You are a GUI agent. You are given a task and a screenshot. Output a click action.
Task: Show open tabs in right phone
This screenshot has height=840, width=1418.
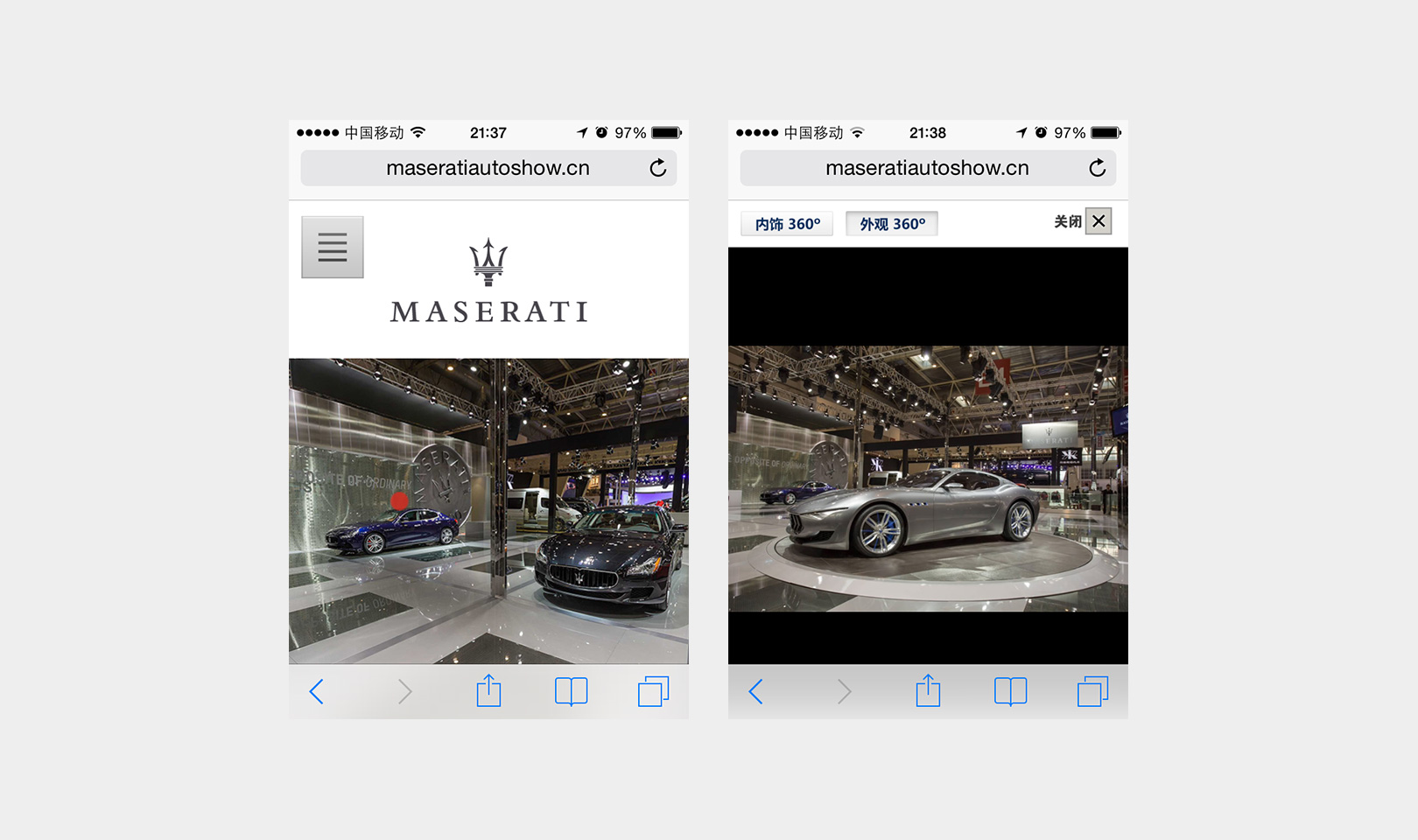pyautogui.click(x=1093, y=691)
